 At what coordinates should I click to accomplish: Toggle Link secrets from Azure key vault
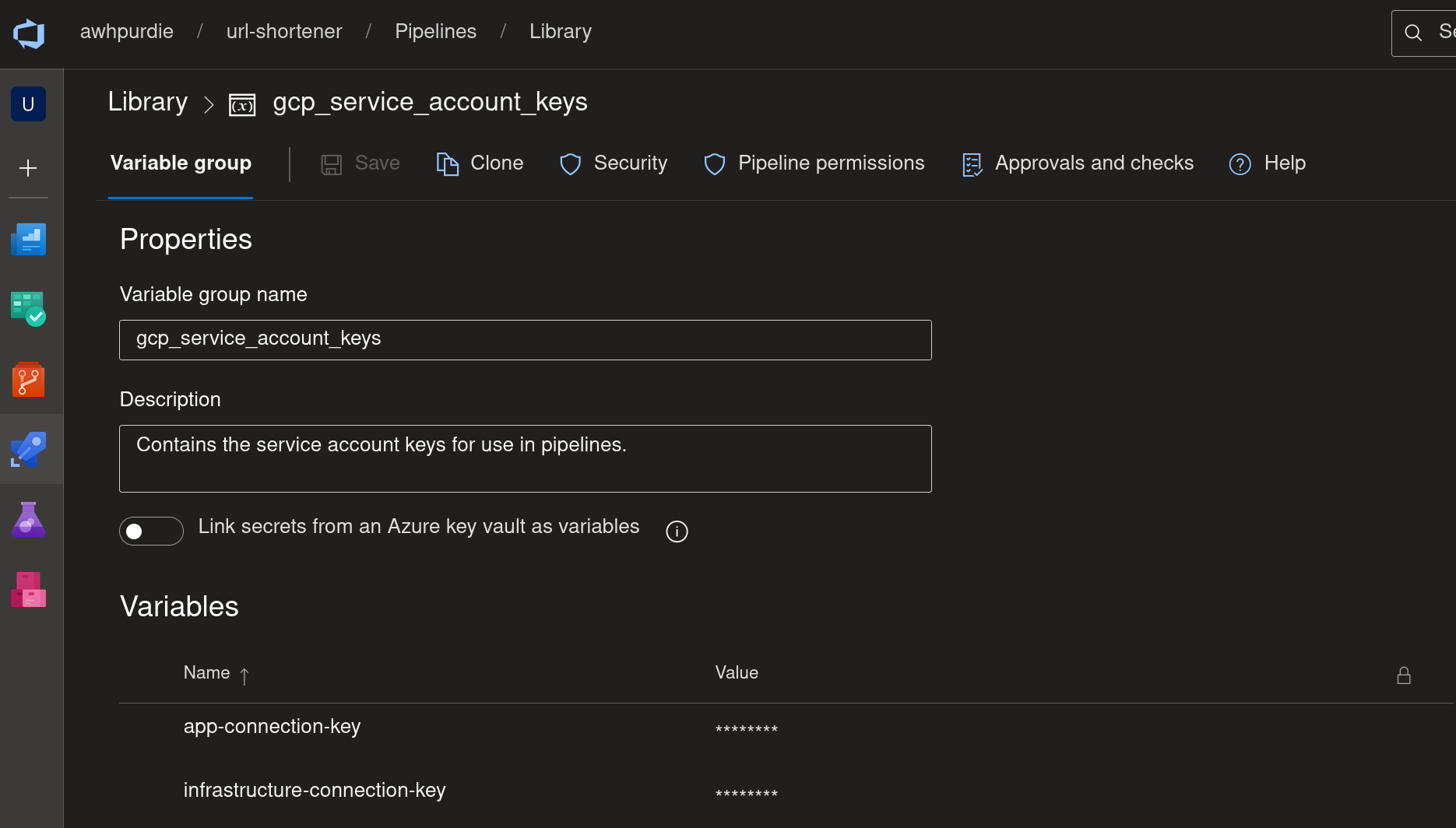click(x=151, y=531)
